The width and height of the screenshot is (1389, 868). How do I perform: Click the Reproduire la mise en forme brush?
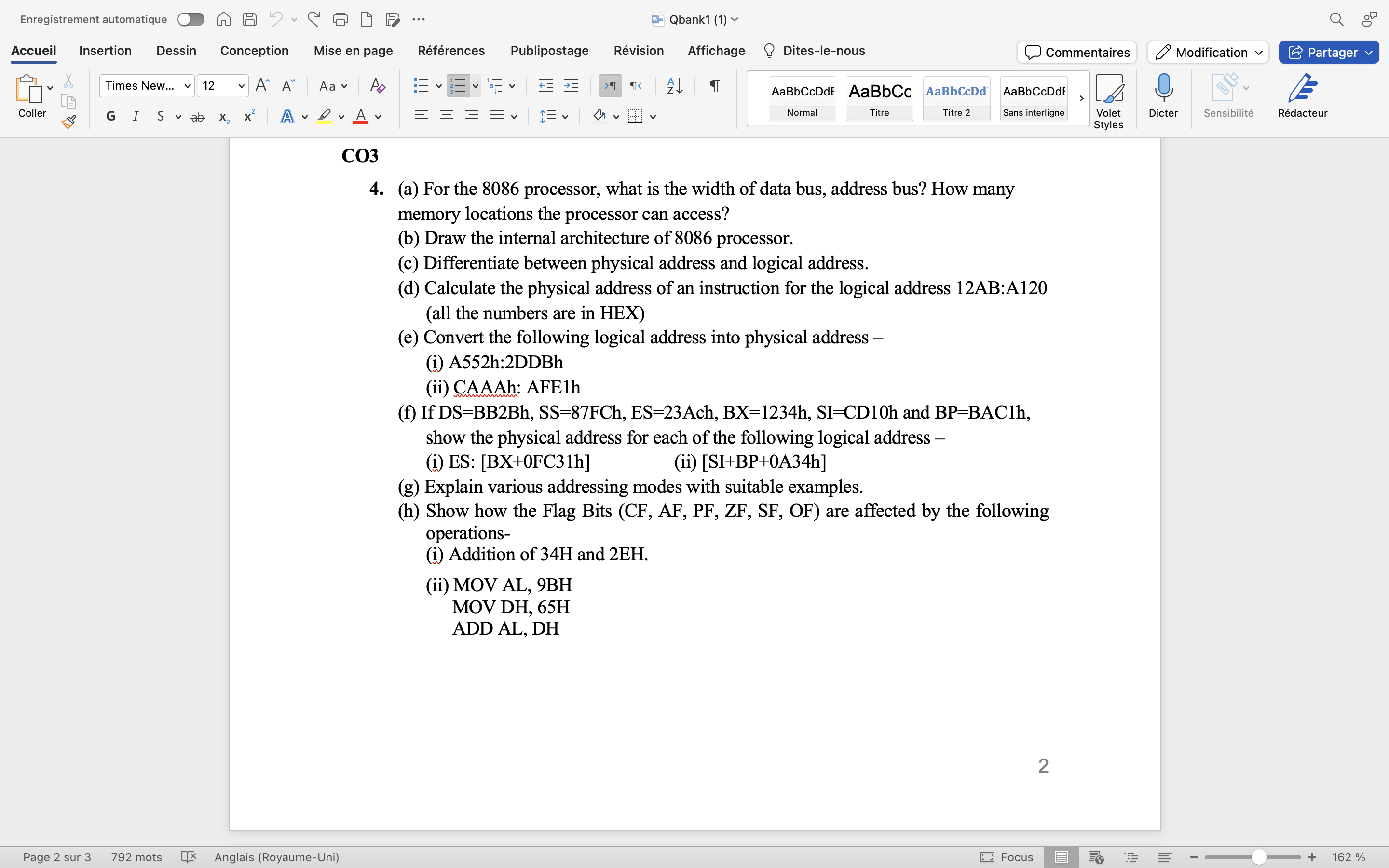click(69, 121)
